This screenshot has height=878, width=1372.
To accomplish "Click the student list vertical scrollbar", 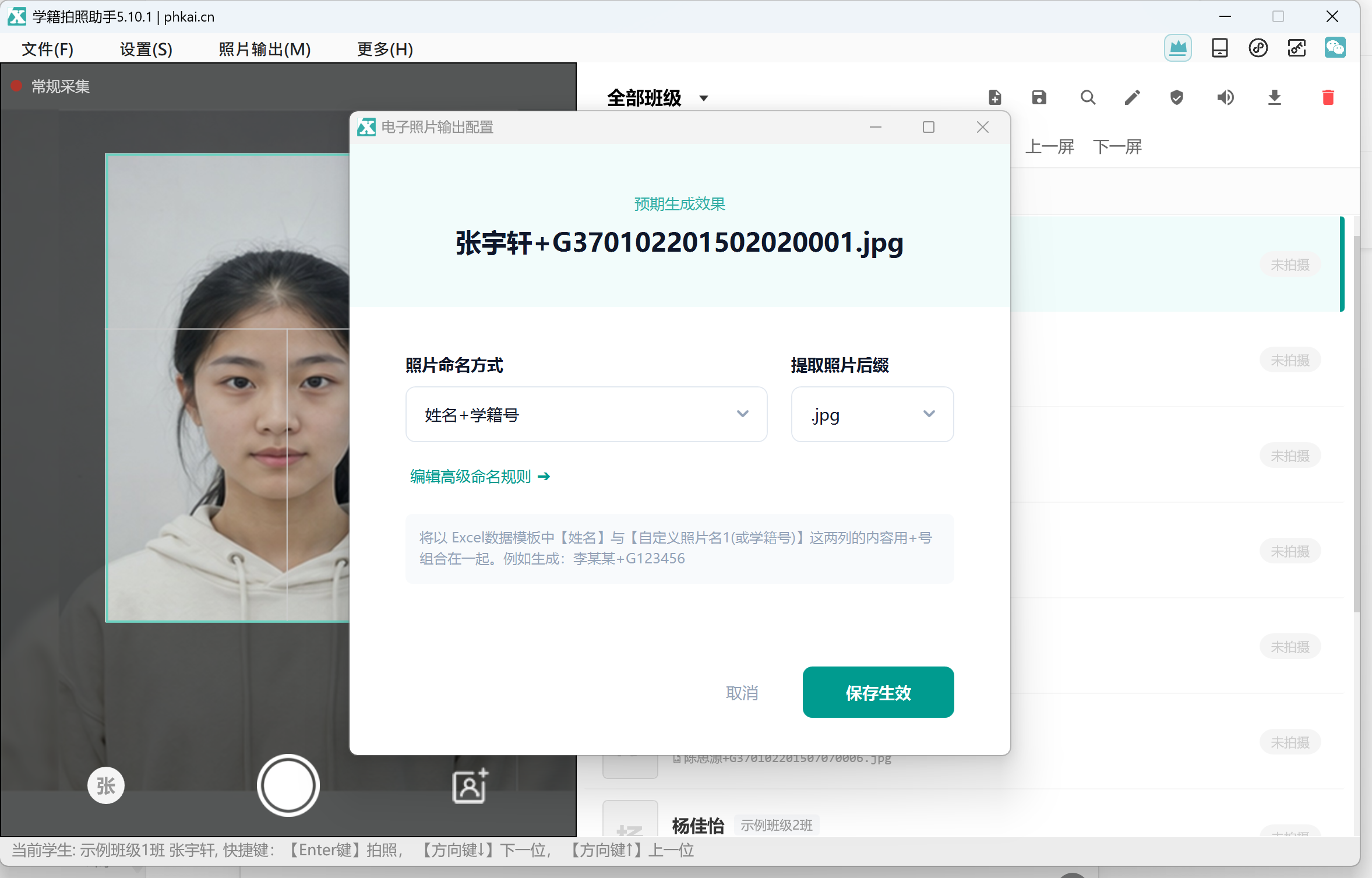I will coord(1356,423).
